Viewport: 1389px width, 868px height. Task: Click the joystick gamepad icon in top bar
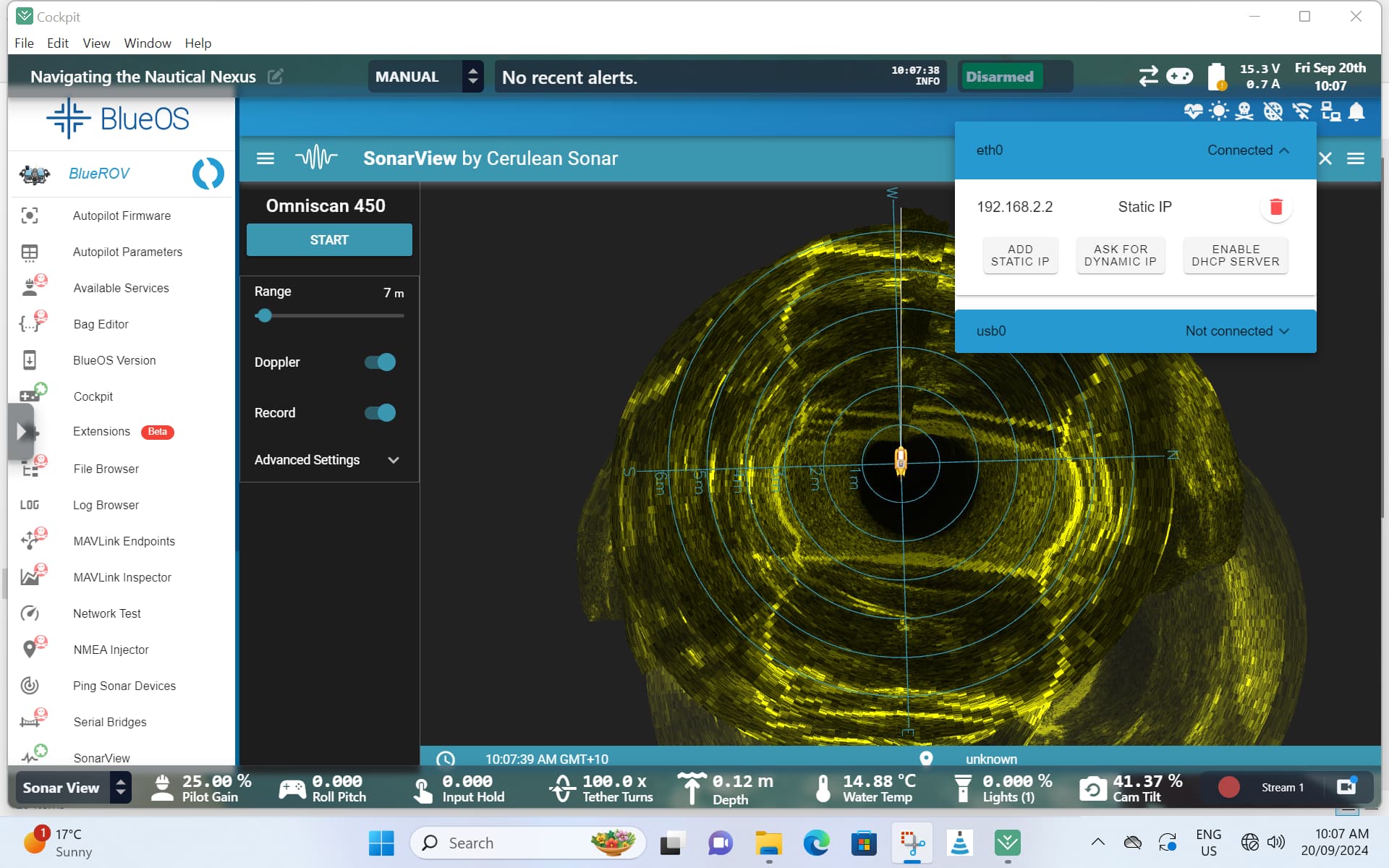(x=1179, y=76)
